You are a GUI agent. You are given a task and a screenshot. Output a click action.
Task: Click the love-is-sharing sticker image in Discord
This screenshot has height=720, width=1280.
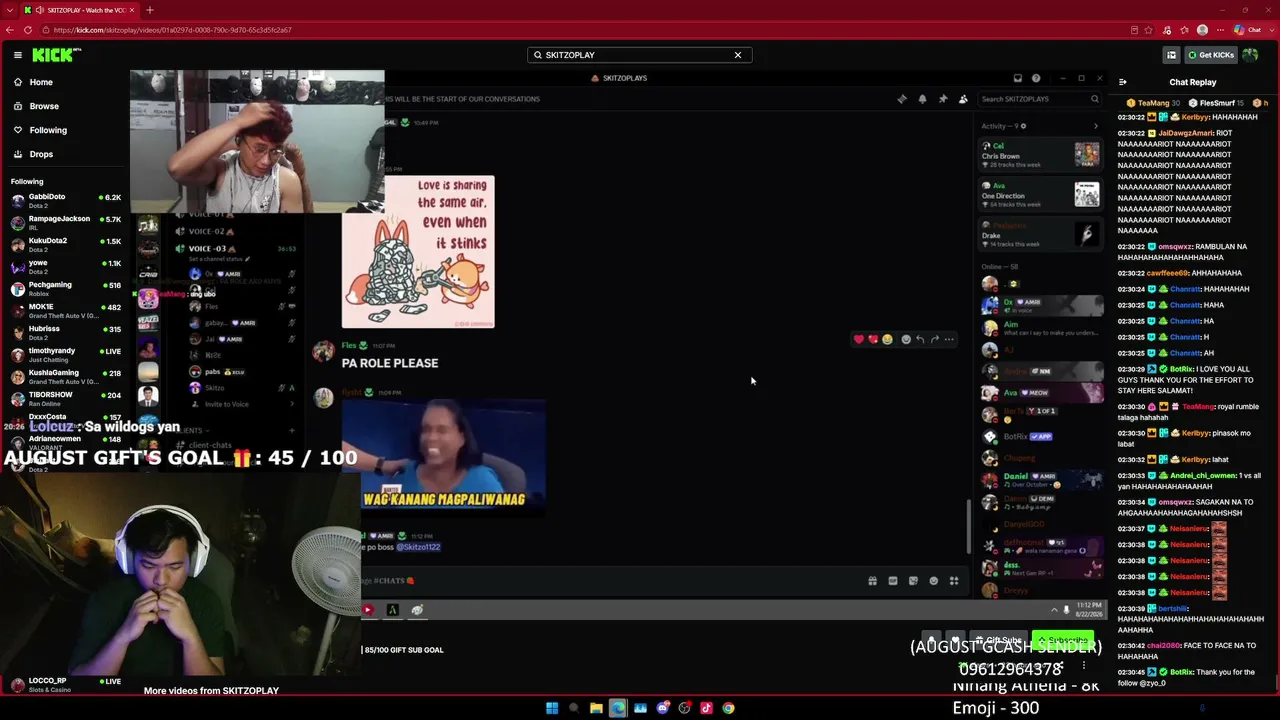coord(418,252)
